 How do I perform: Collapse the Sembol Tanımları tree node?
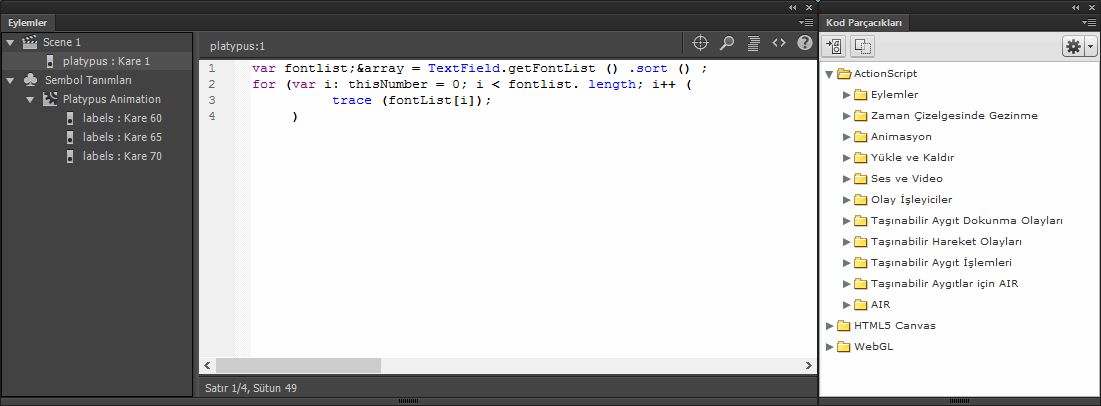(x=11, y=80)
